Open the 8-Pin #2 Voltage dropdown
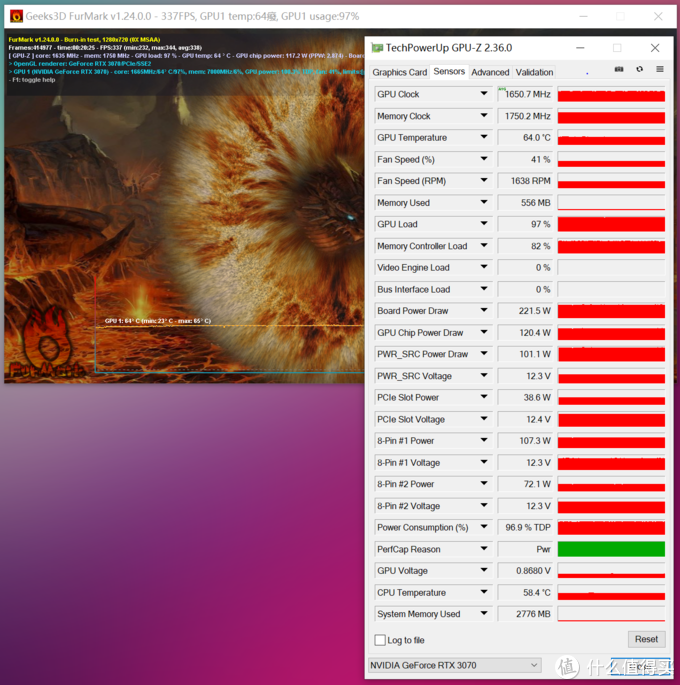Screen dimensions: 680x685 point(484,505)
